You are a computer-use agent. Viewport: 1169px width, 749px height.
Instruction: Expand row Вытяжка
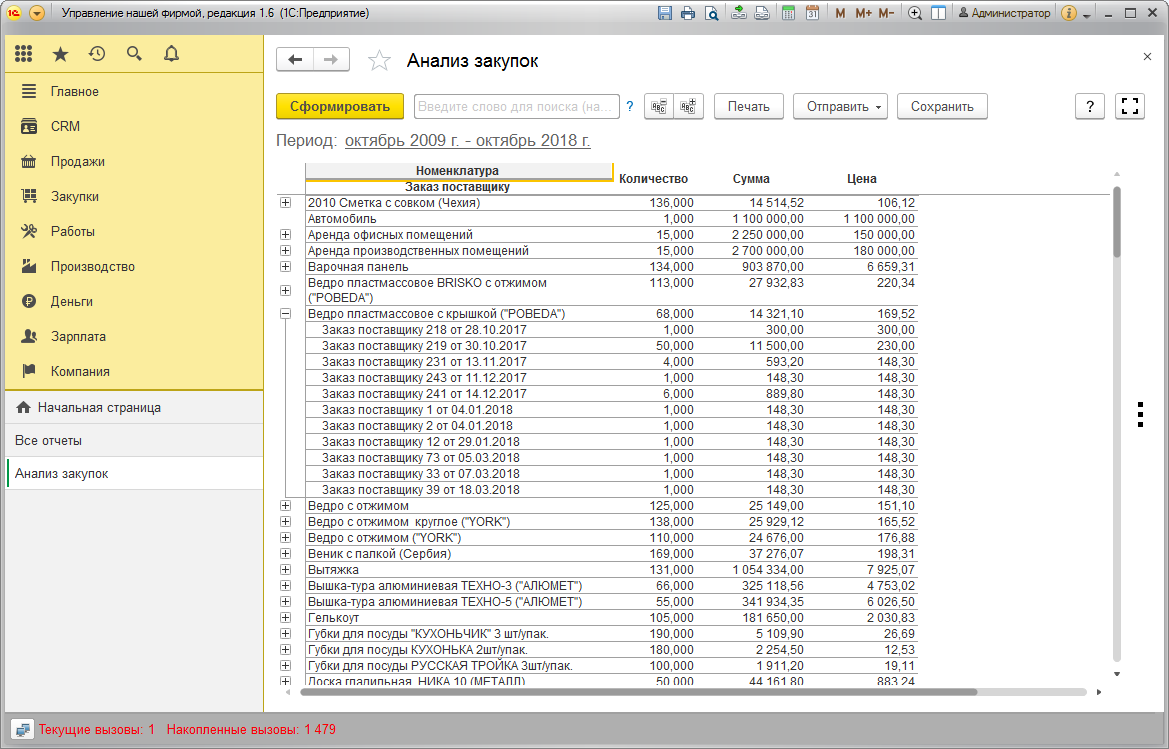[286, 570]
